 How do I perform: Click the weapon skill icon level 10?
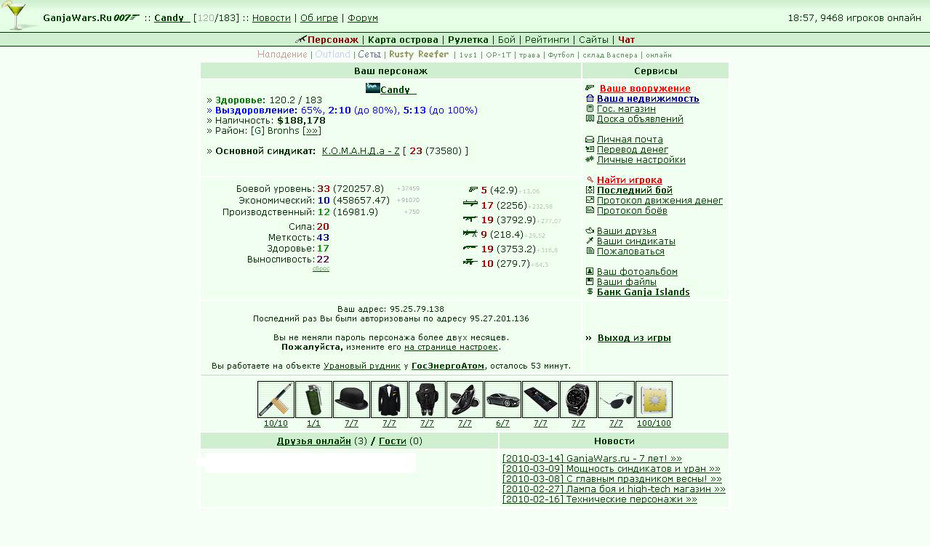tap(470, 262)
